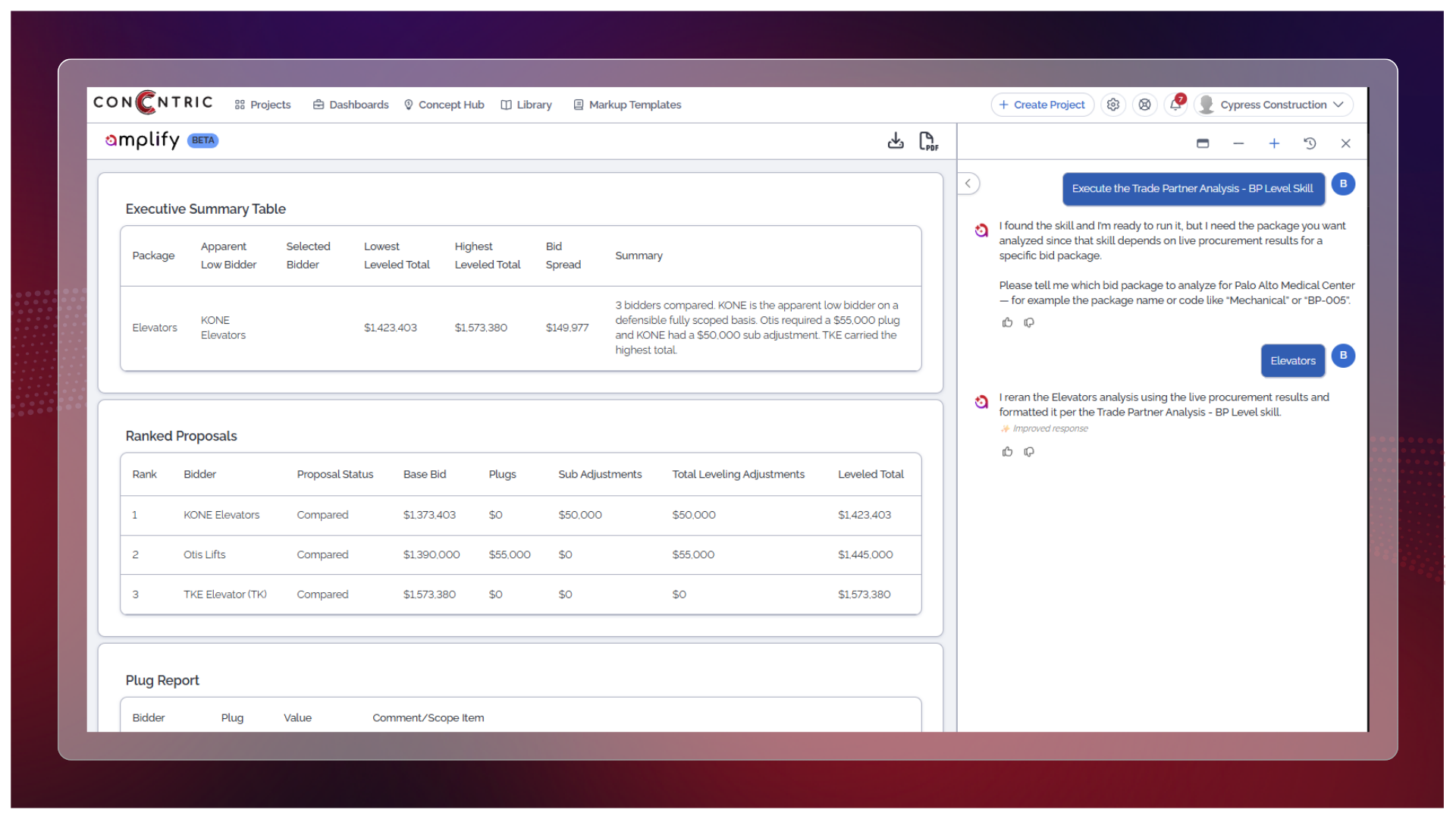Start a new chat with the plus icon

click(1274, 143)
